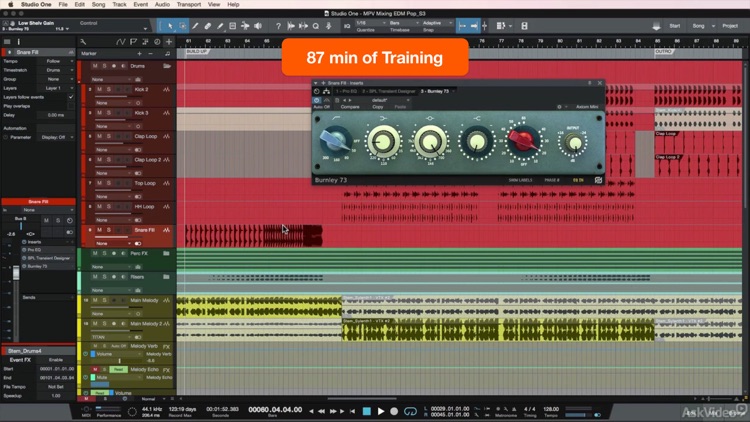Open the track list icon
Viewport: 750px width, 422px height.
(7, 42)
